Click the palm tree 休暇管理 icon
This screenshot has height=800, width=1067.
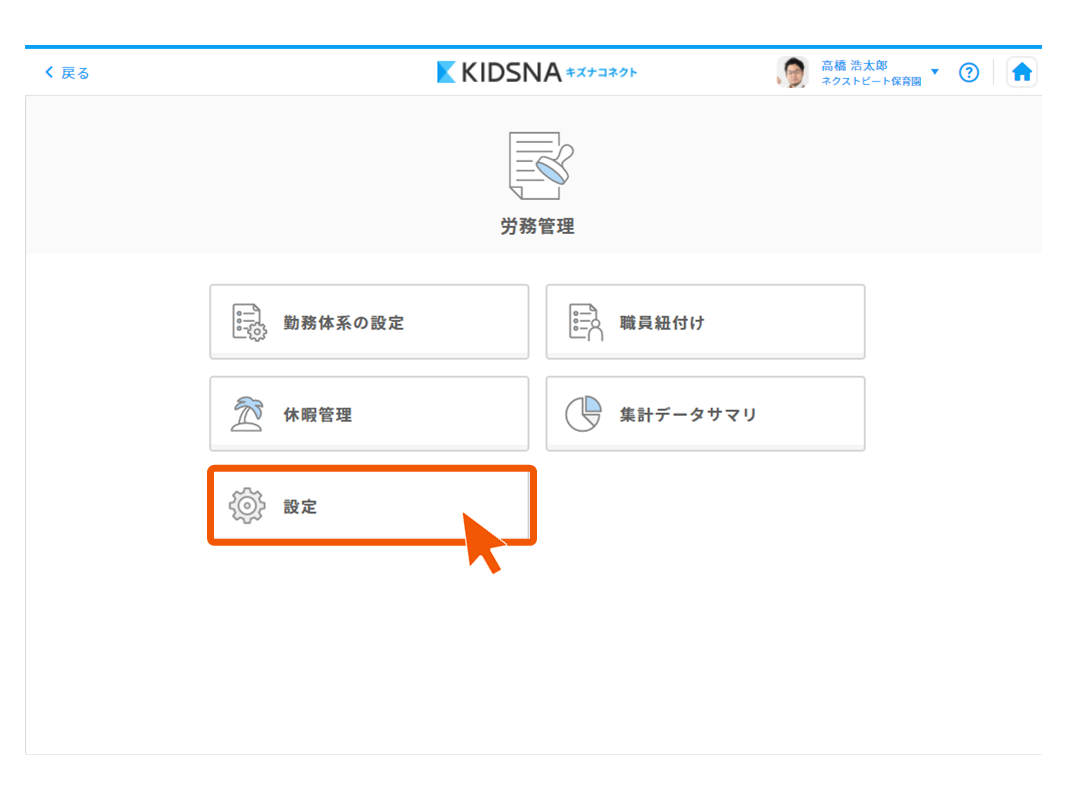click(248, 414)
